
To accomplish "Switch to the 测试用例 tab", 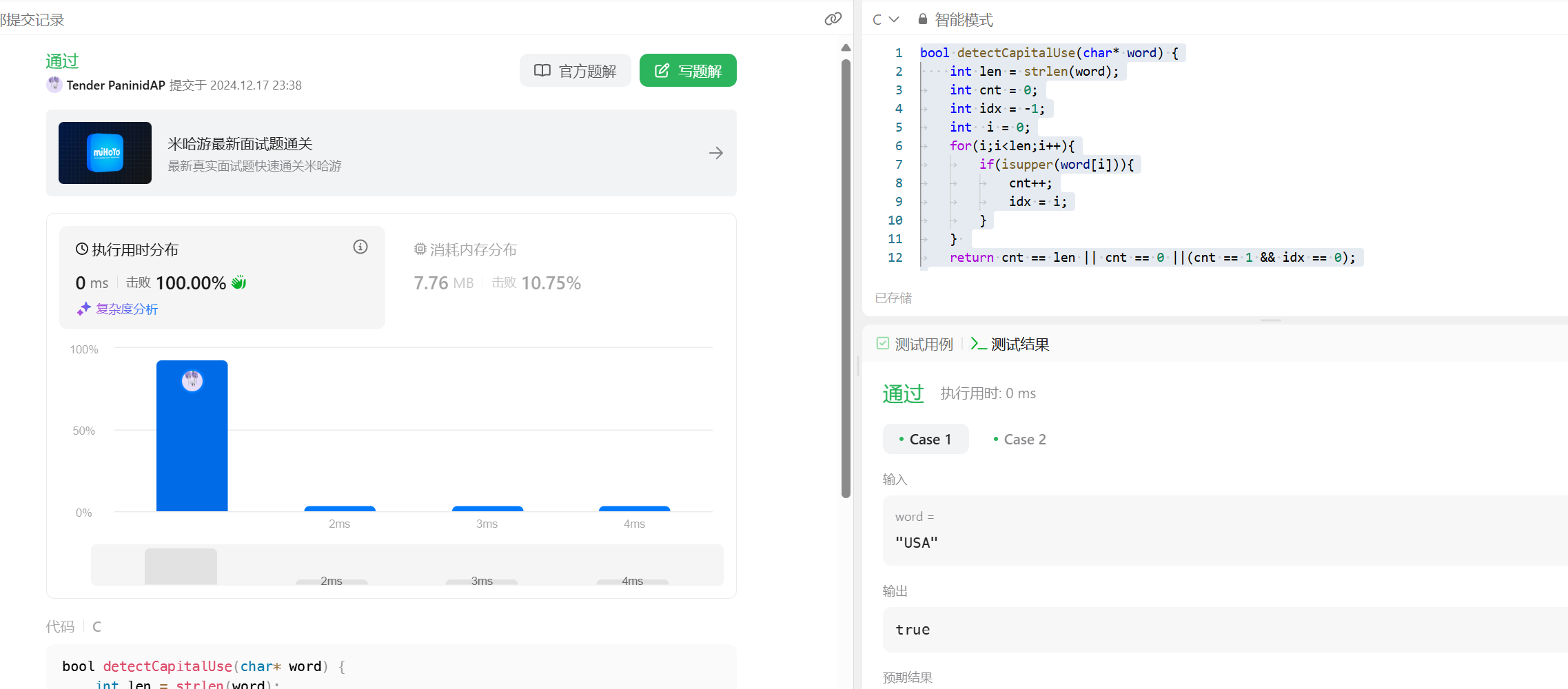I will click(915, 344).
